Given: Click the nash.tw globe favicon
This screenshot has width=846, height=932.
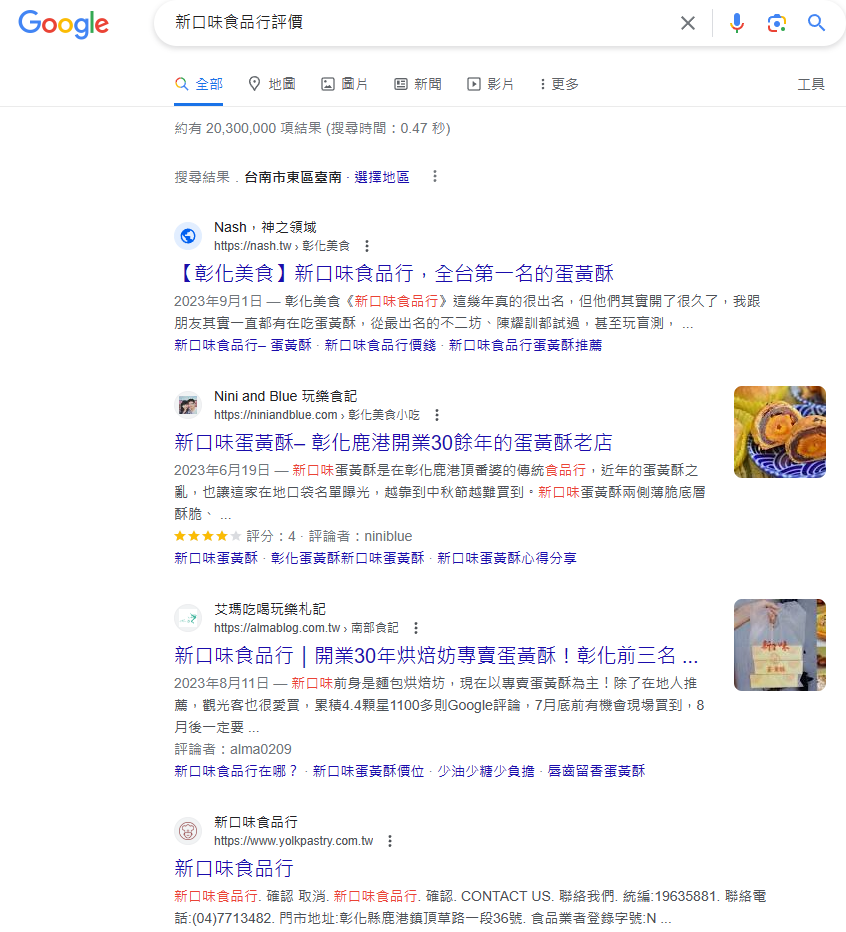Looking at the screenshot, I should [x=188, y=236].
